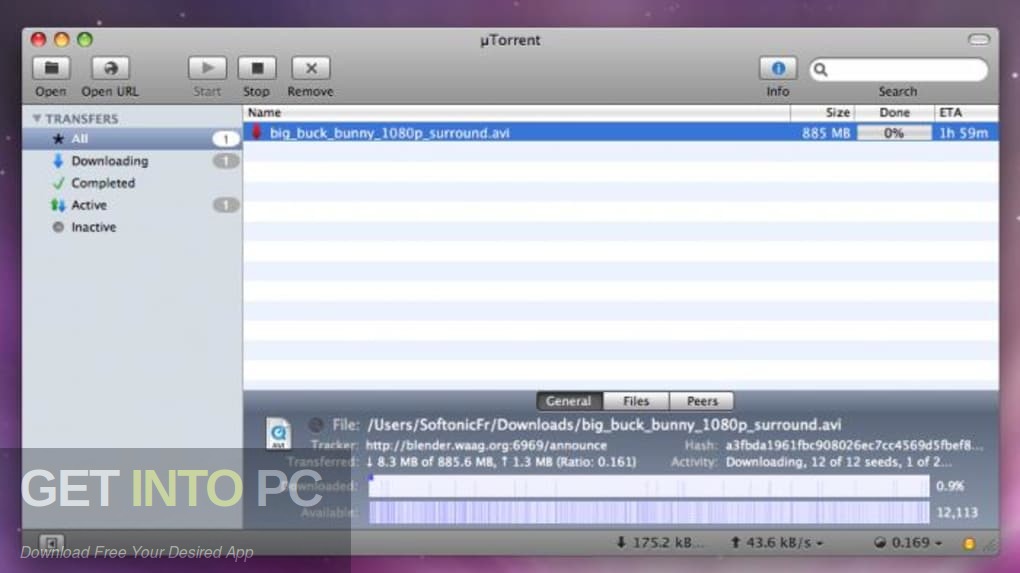
Task: Stop the torrent with Stop icon
Action: [x=257, y=68]
